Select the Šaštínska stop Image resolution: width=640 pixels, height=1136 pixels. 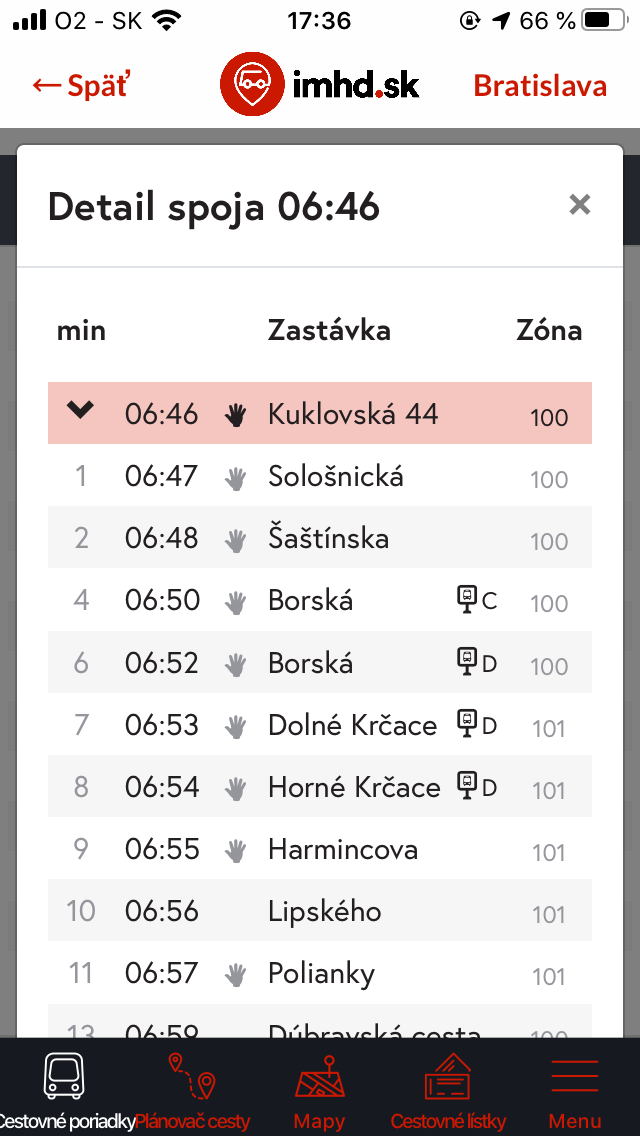pos(328,538)
